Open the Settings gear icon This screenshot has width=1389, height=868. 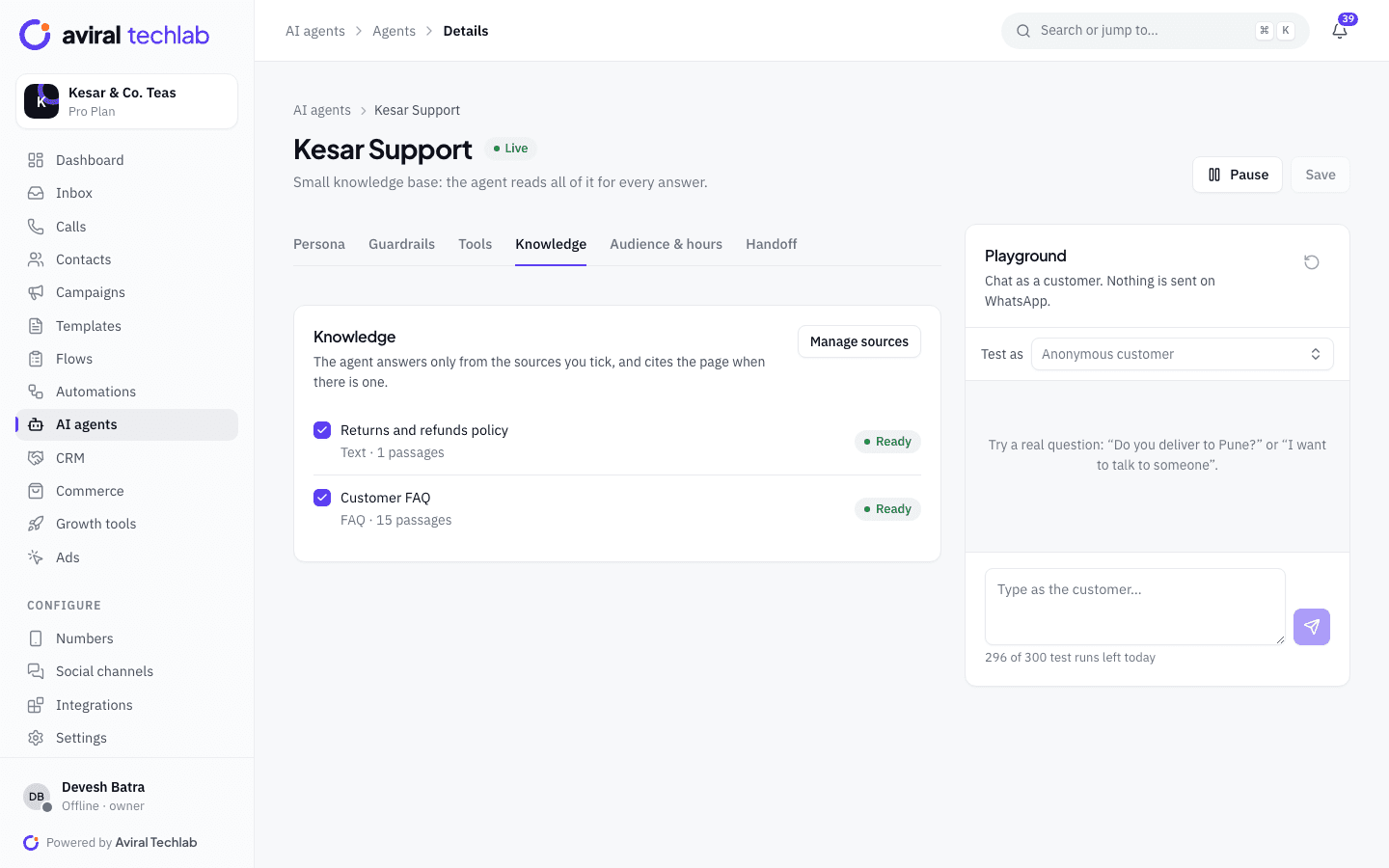[x=36, y=738]
